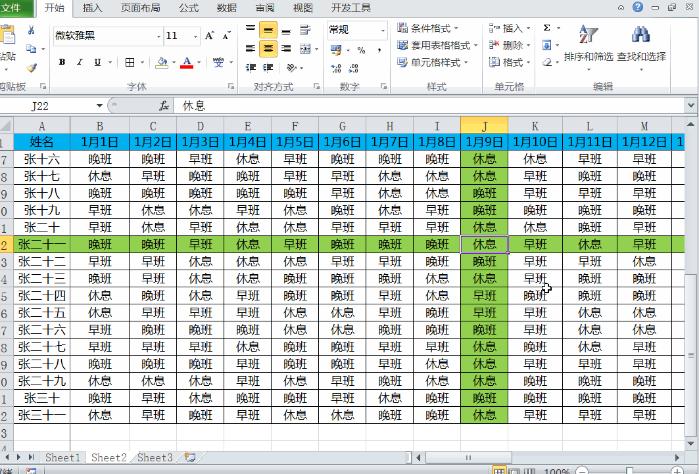Image resolution: width=699 pixels, height=474 pixels.
Task: Click the zoom slider handle
Action: (629, 471)
